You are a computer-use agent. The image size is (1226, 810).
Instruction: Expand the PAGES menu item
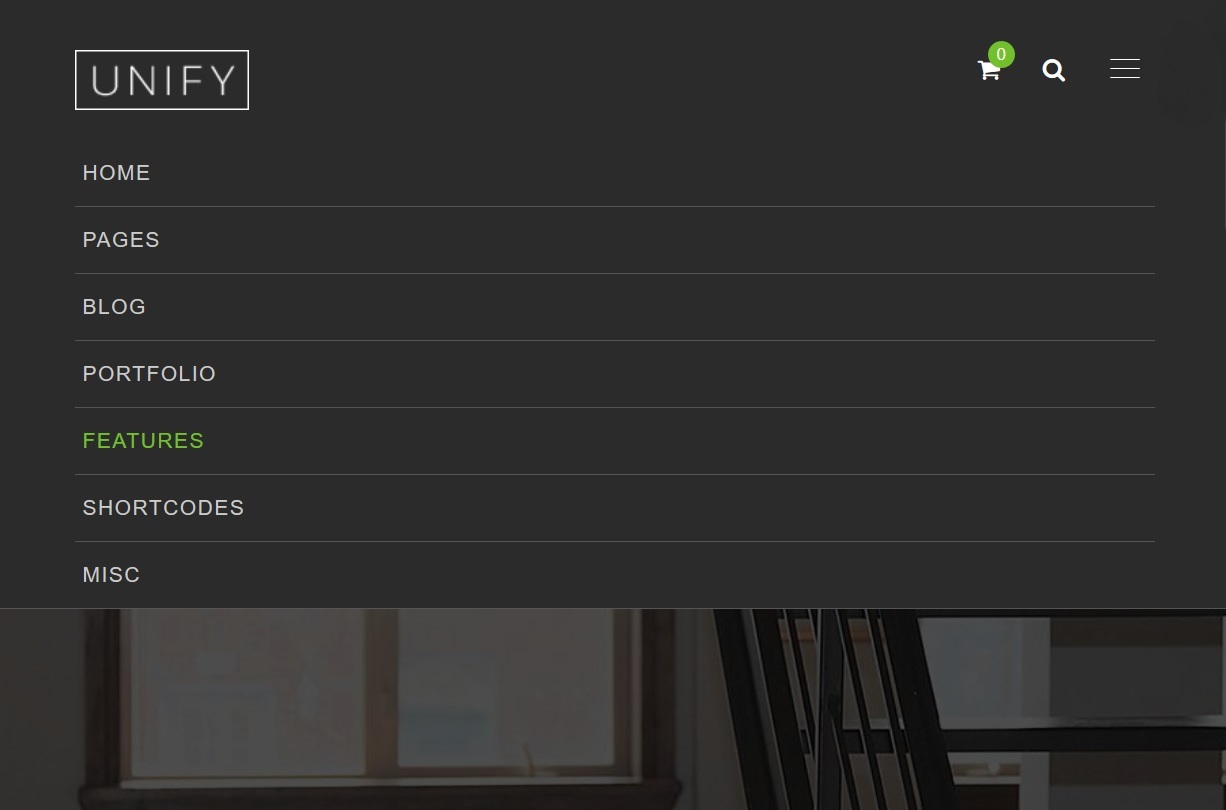[121, 240]
